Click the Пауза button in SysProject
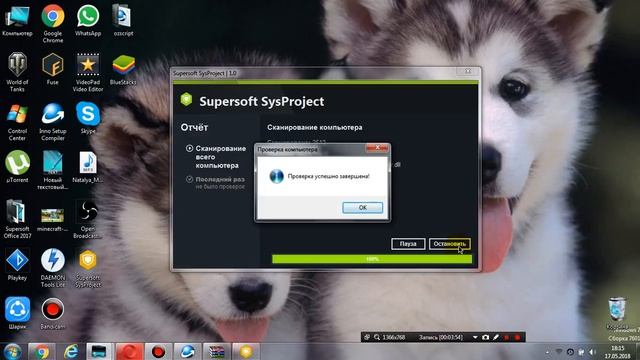 coord(408,244)
